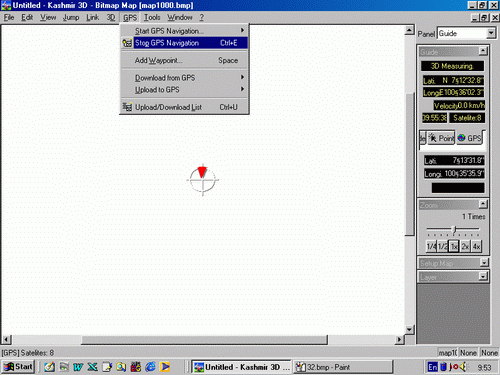The height and width of the screenshot is (375, 500).
Task: Click the Stop GPS Navigation menu icon
Action: (127, 43)
